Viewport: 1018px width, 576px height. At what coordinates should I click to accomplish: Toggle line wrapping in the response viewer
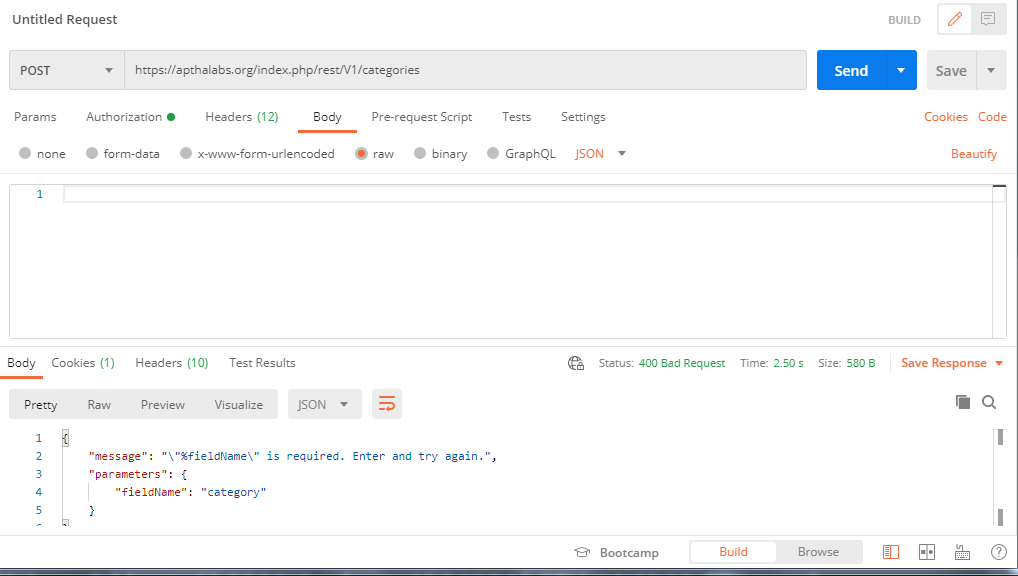387,403
